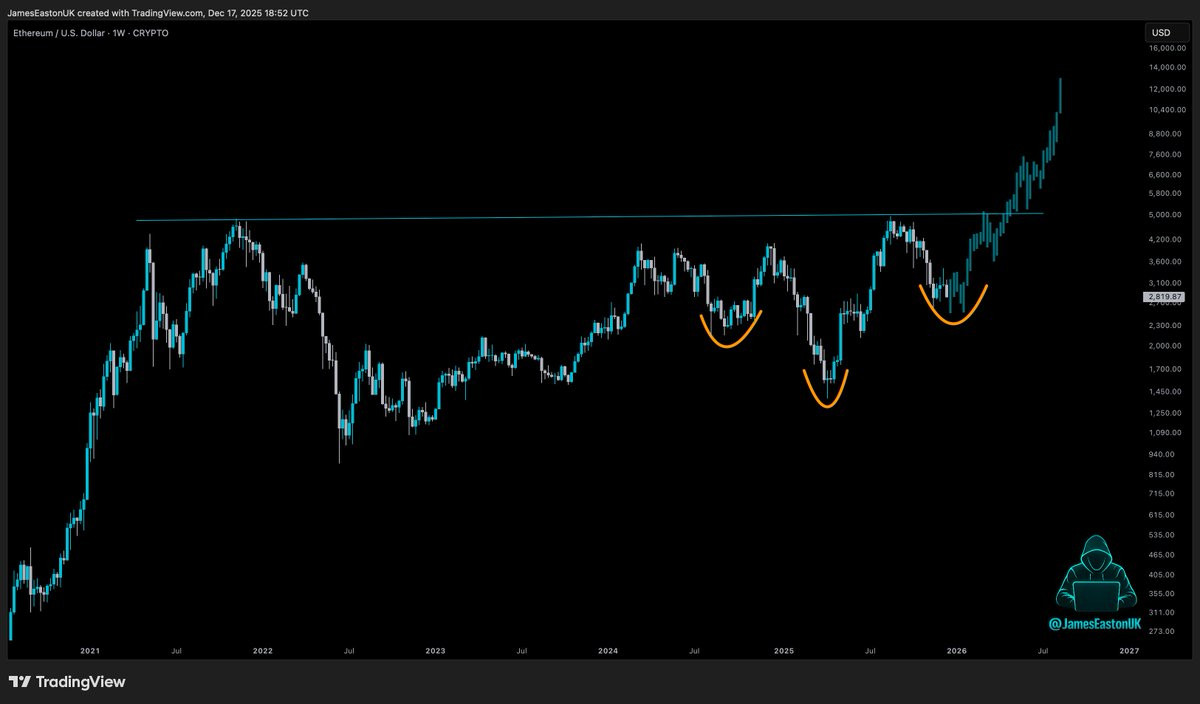Click the 1,090.00 price axis label
Image resolution: width=1200 pixels, height=704 pixels.
(1166, 432)
